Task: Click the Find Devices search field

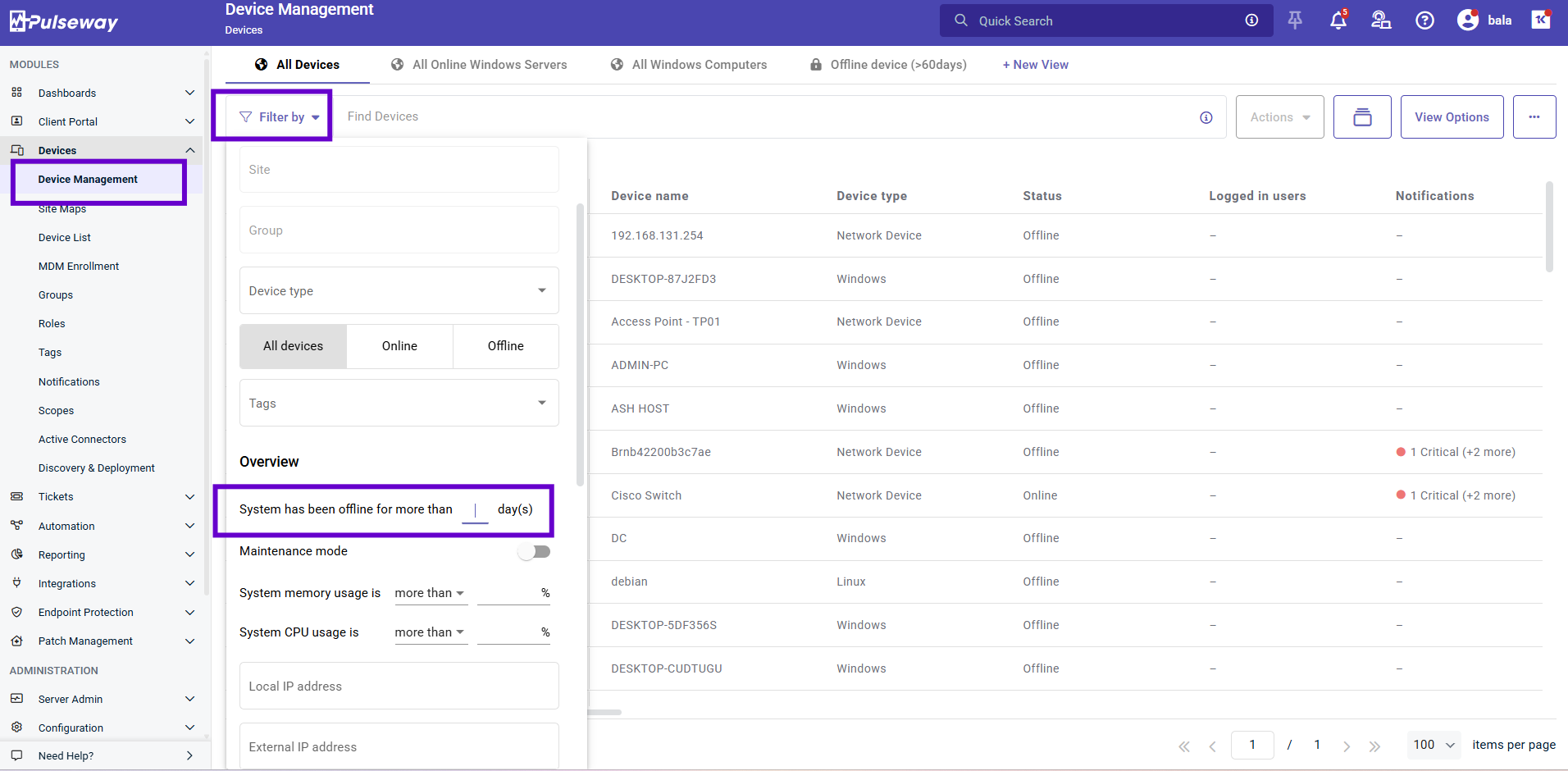Action: (x=767, y=116)
